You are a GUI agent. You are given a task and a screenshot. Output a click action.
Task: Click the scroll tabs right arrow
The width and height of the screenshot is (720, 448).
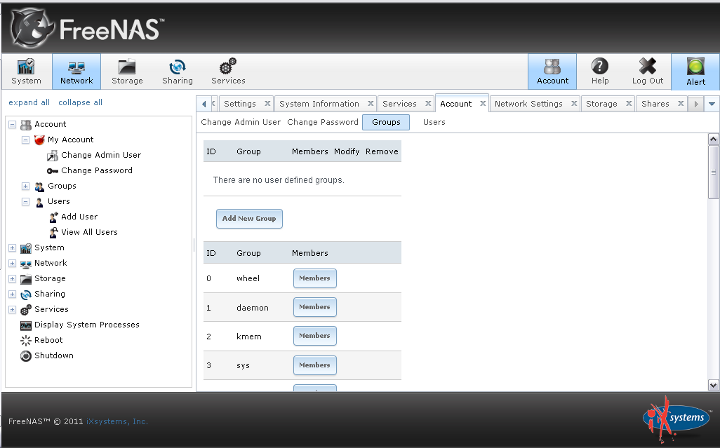click(696, 104)
